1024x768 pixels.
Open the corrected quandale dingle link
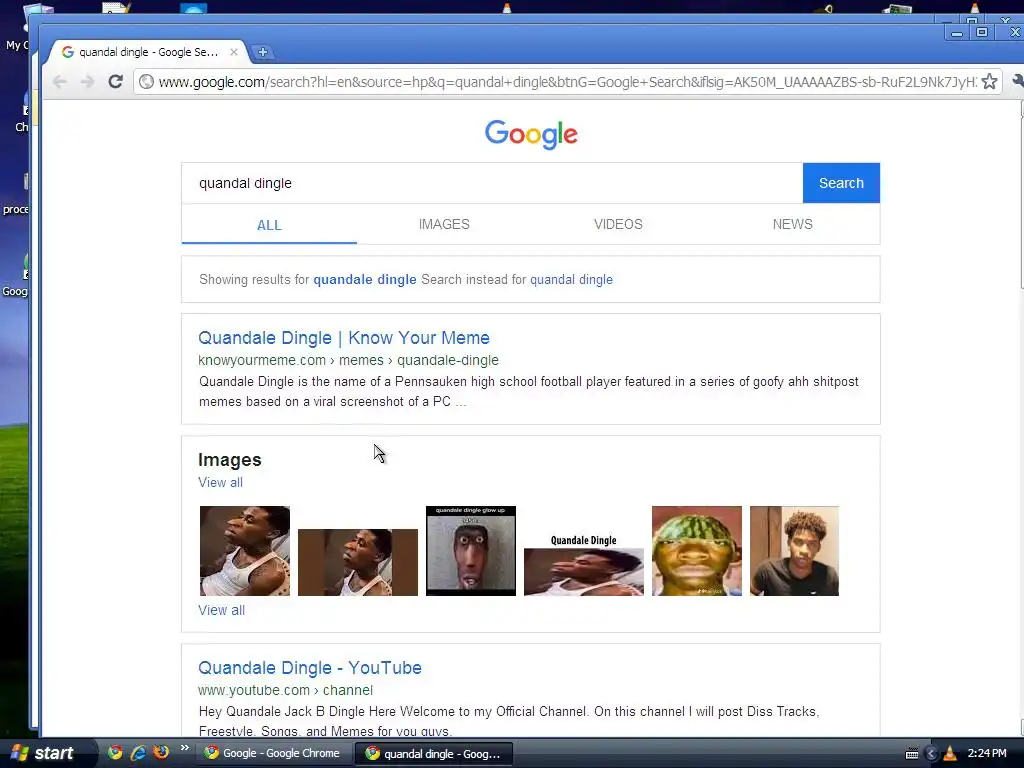[x=364, y=280]
